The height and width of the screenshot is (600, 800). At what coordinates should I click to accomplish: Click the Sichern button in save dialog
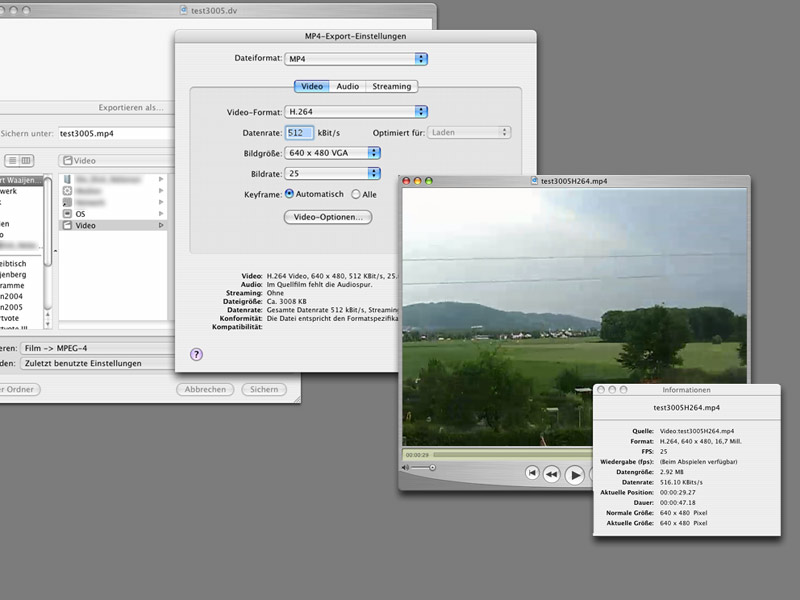point(264,390)
